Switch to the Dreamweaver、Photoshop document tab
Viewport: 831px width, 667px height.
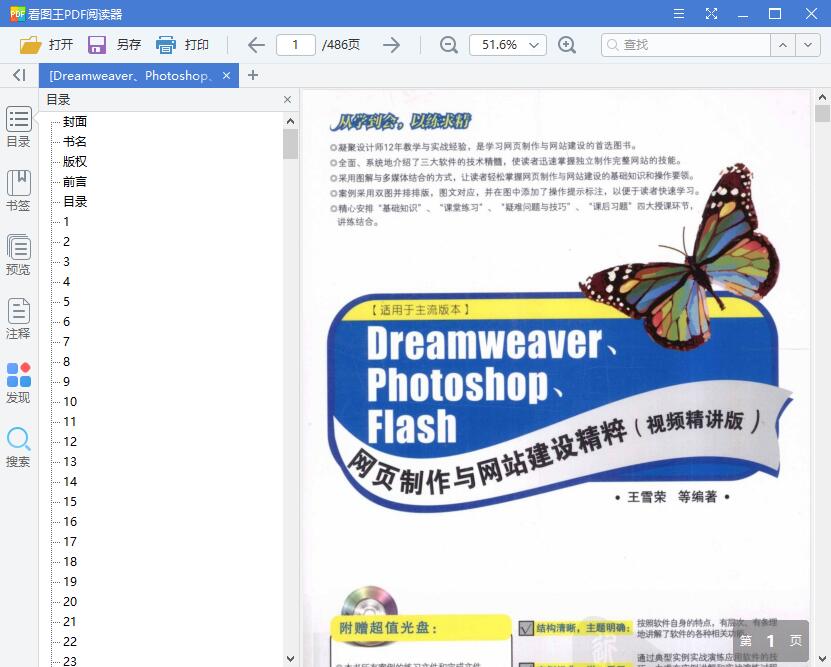coord(130,76)
